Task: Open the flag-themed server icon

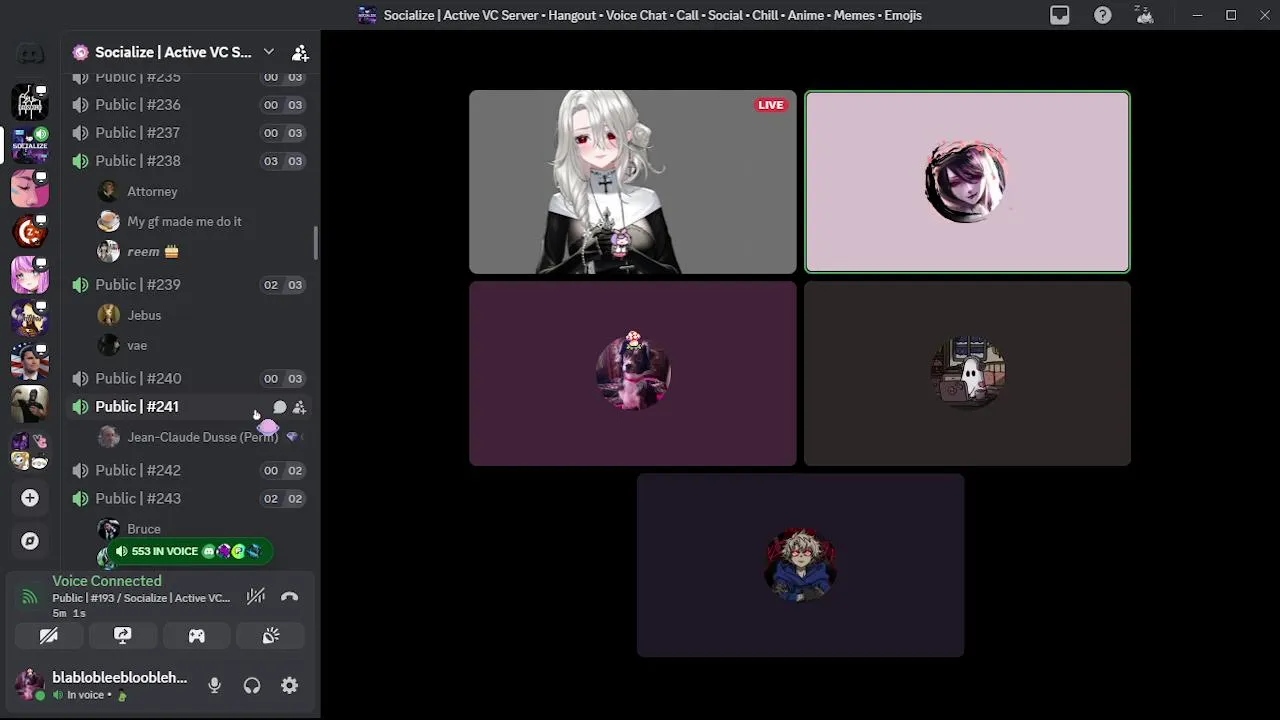Action: point(30,361)
